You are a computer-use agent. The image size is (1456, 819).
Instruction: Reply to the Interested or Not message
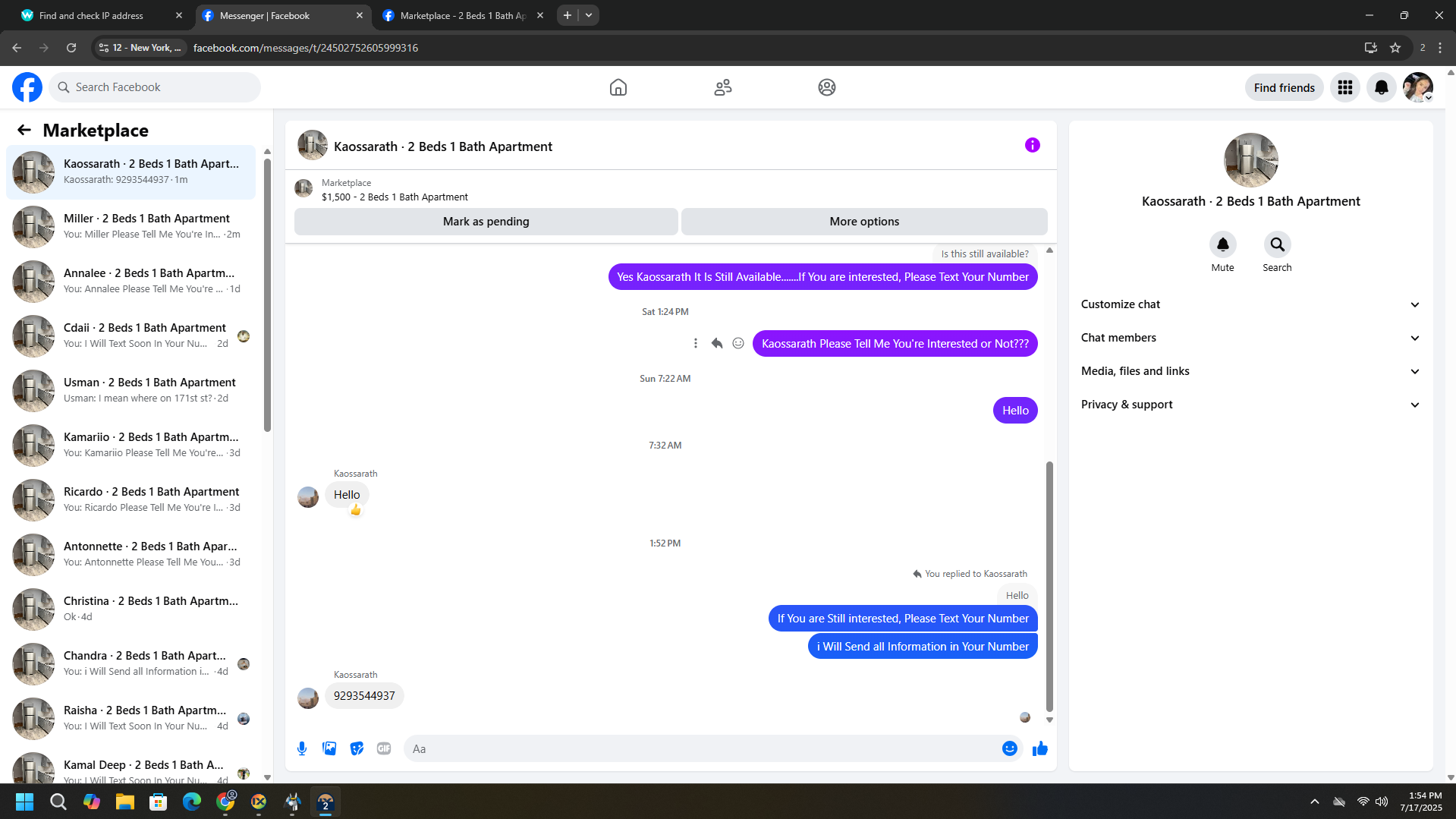point(717,343)
